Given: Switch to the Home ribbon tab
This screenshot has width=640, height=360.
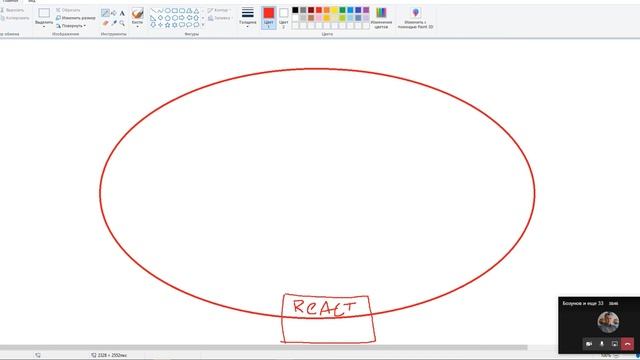Looking at the screenshot, I should tap(10, 1).
